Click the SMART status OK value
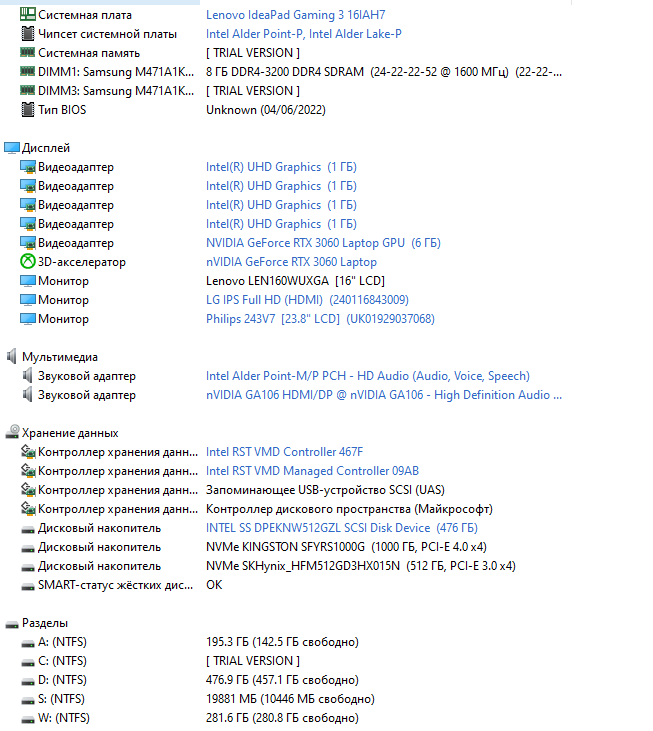Viewport: 653px width, 731px height. point(214,585)
